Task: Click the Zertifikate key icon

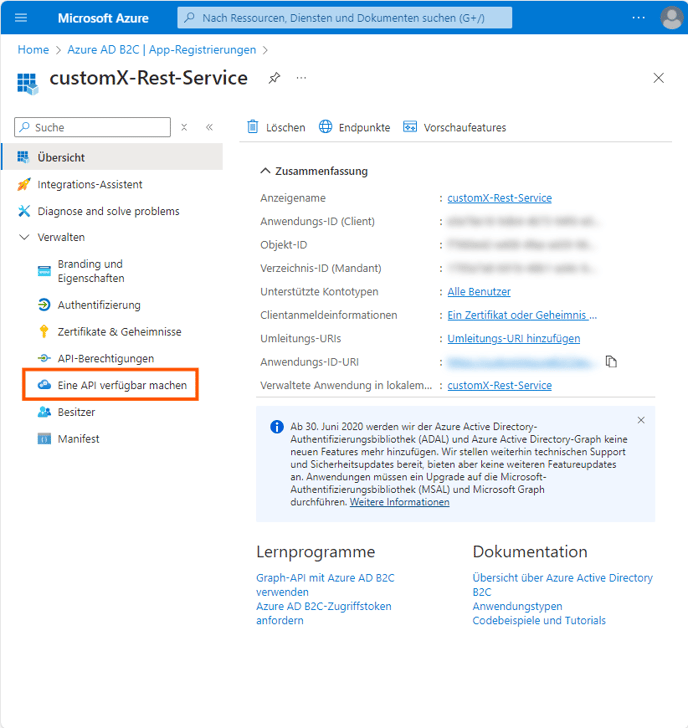Action: tap(44, 332)
